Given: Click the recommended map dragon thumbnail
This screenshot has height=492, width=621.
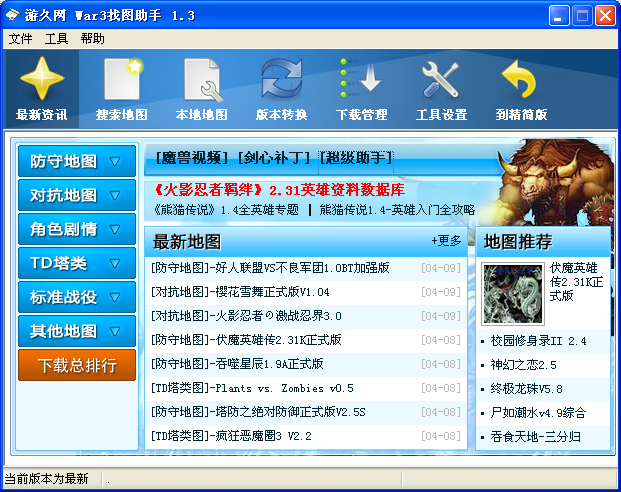Looking at the screenshot, I should [x=513, y=294].
